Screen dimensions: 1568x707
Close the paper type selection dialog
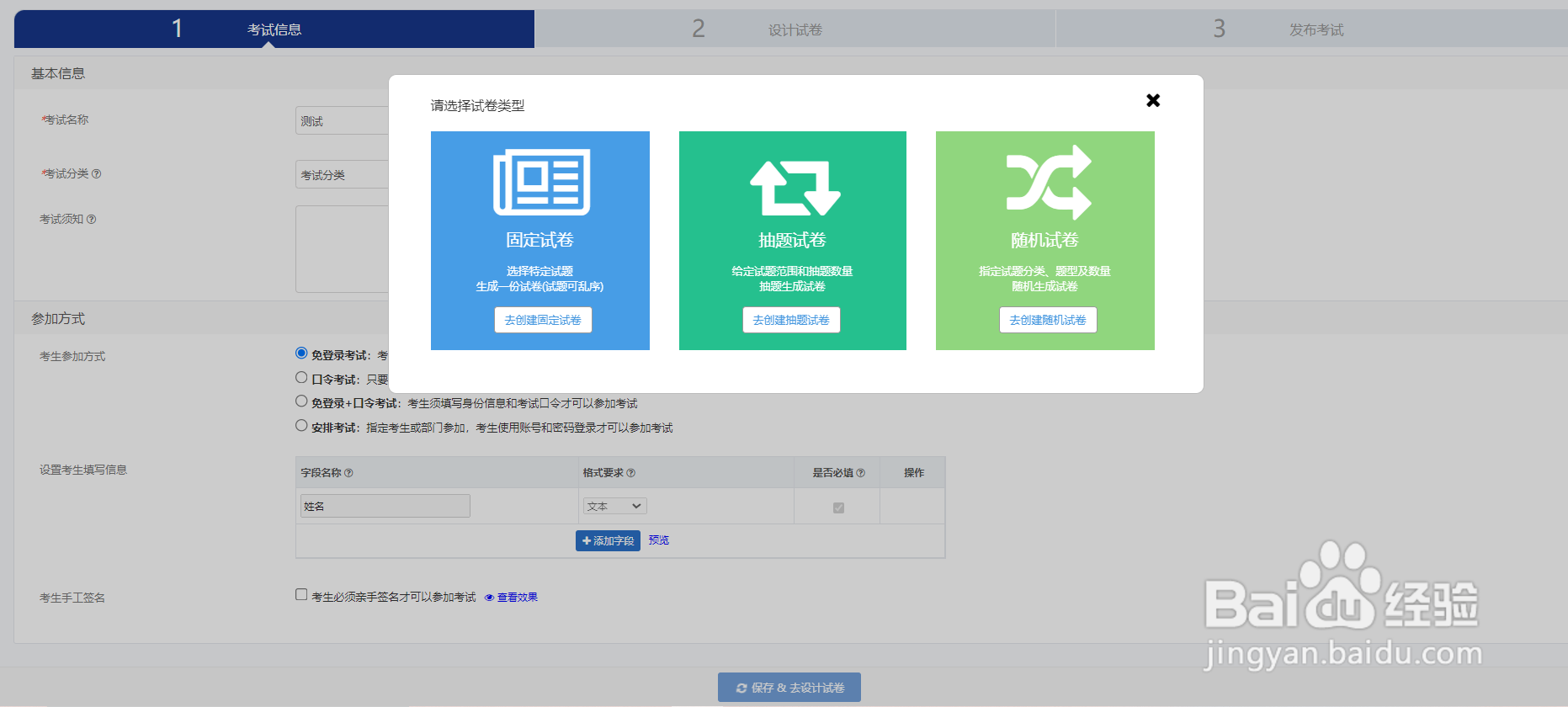[1153, 100]
